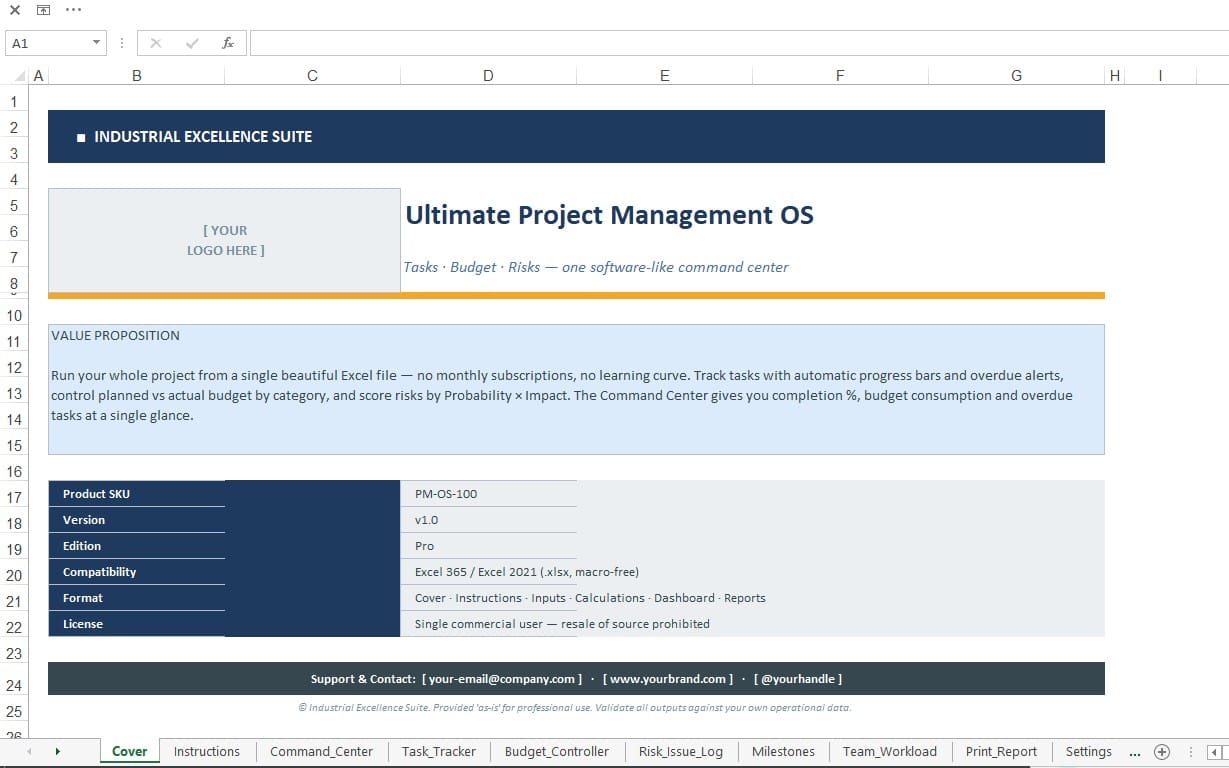Click the Single commercial user license text
Screen dimensions: 1229x768
(x=562, y=624)
